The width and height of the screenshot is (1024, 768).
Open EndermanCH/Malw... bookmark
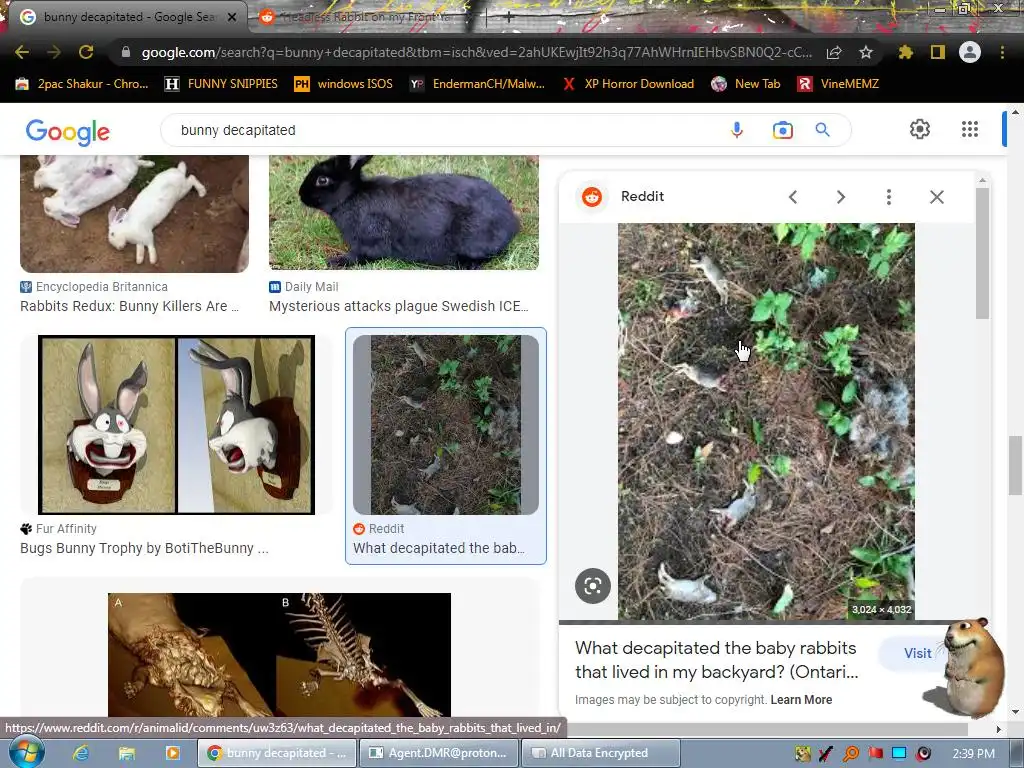pyautogui.click(x=477, y=84)
